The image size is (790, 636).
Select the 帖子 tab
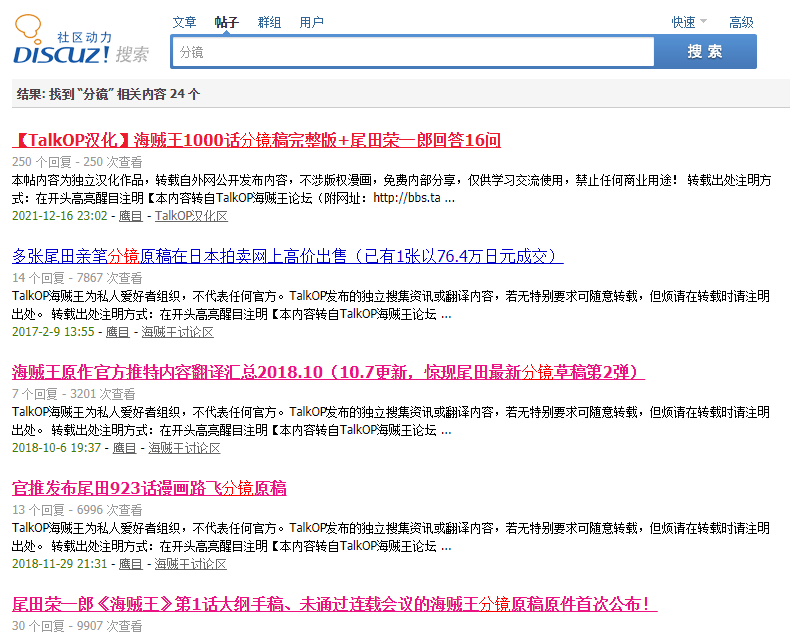226,22
